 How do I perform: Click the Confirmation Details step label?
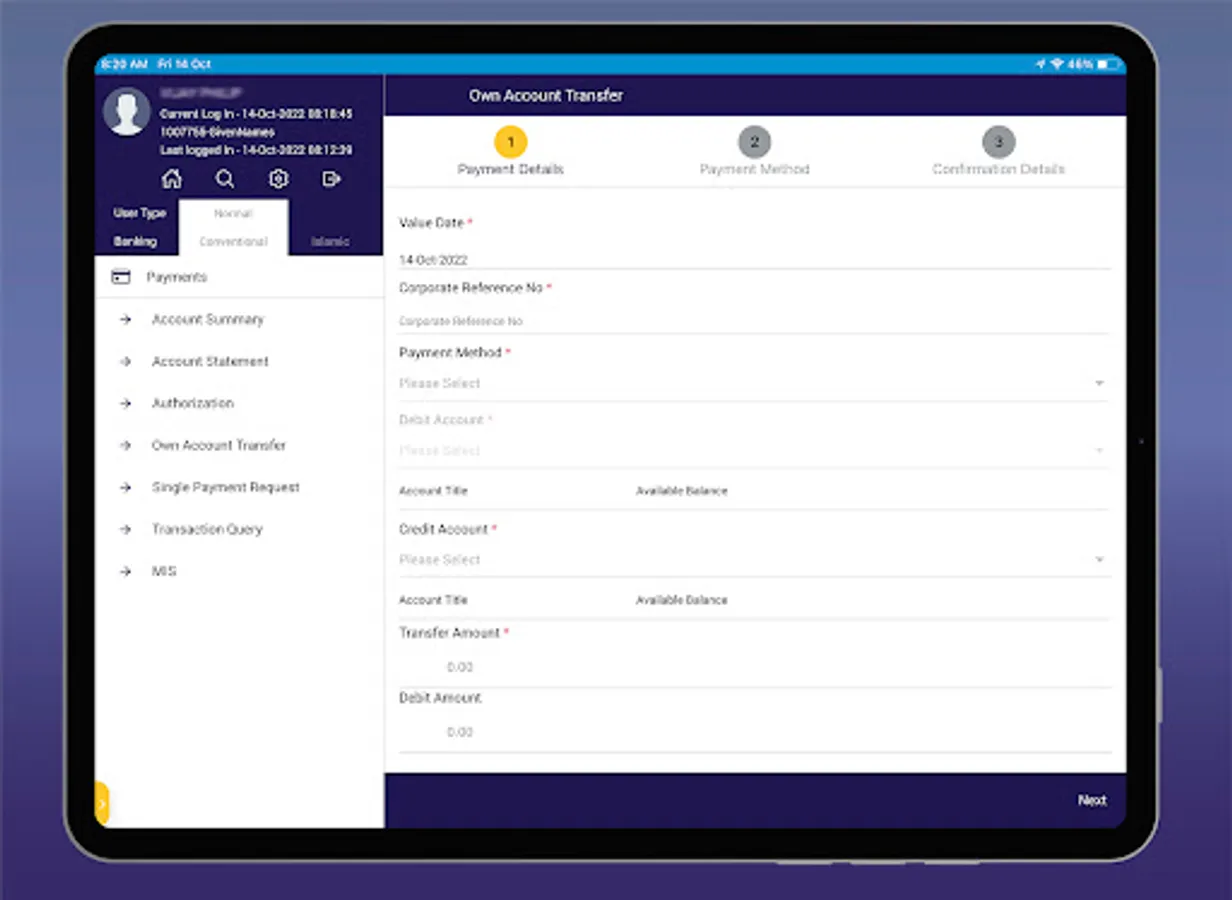coord(998,170)
